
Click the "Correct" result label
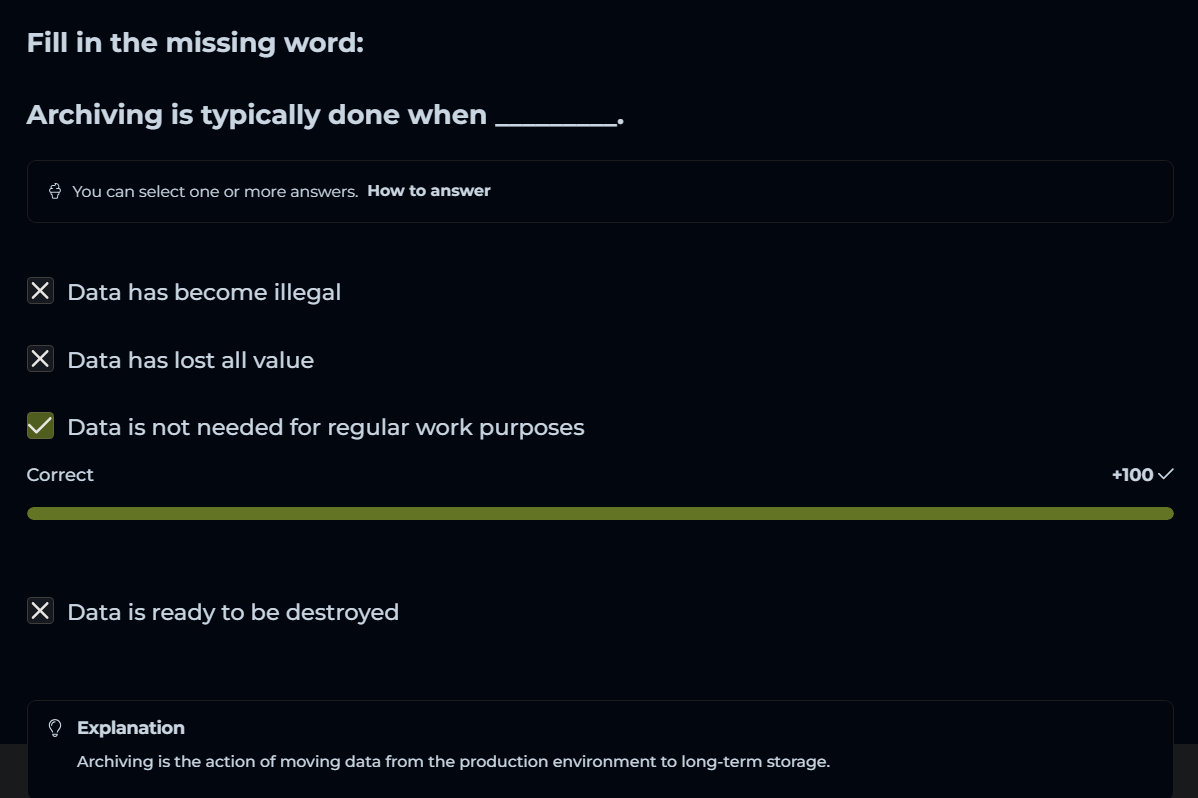(60, 475)
